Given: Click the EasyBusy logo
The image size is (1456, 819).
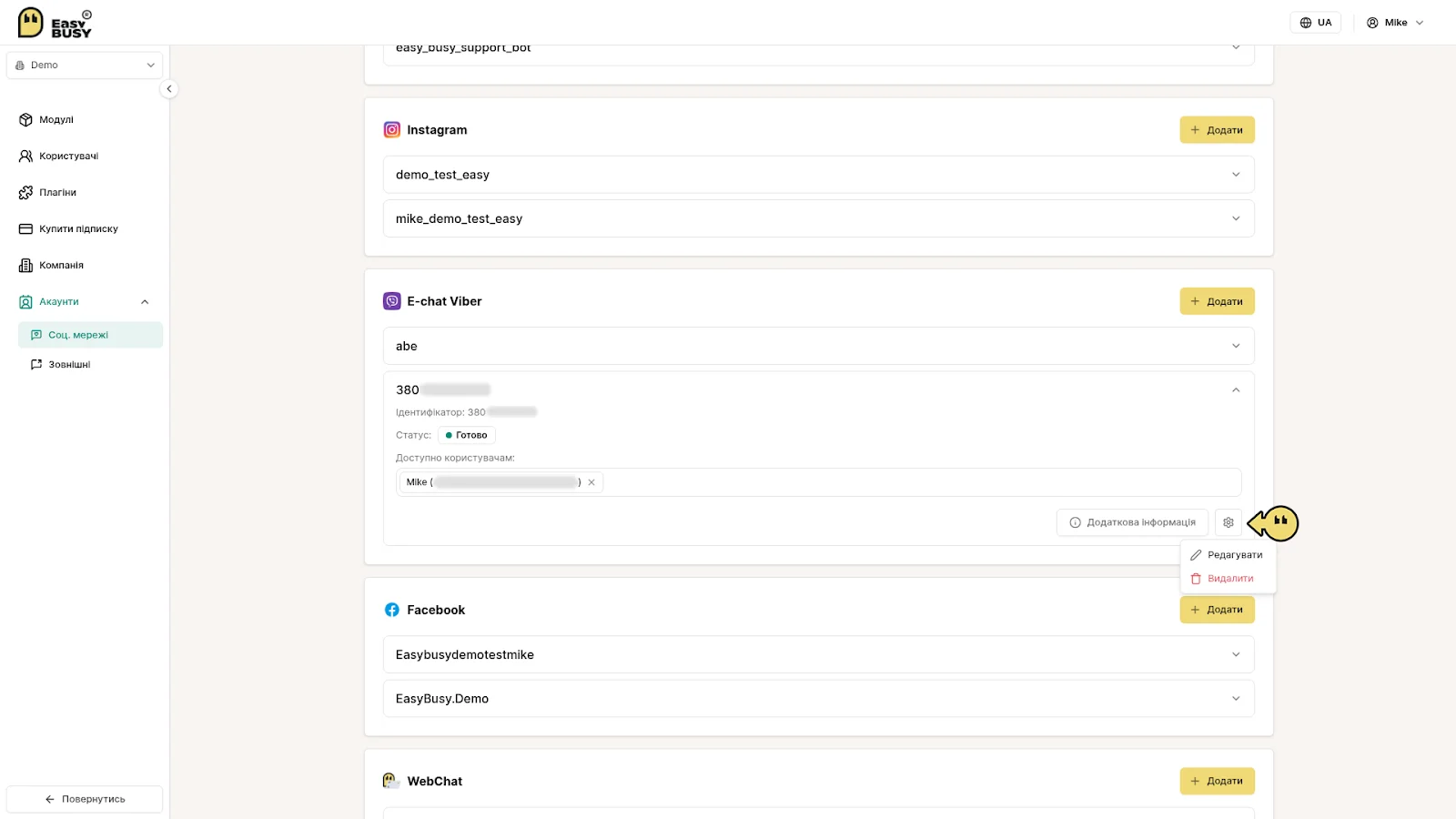Looking at the screenshot, I should (x=55, y=23).
